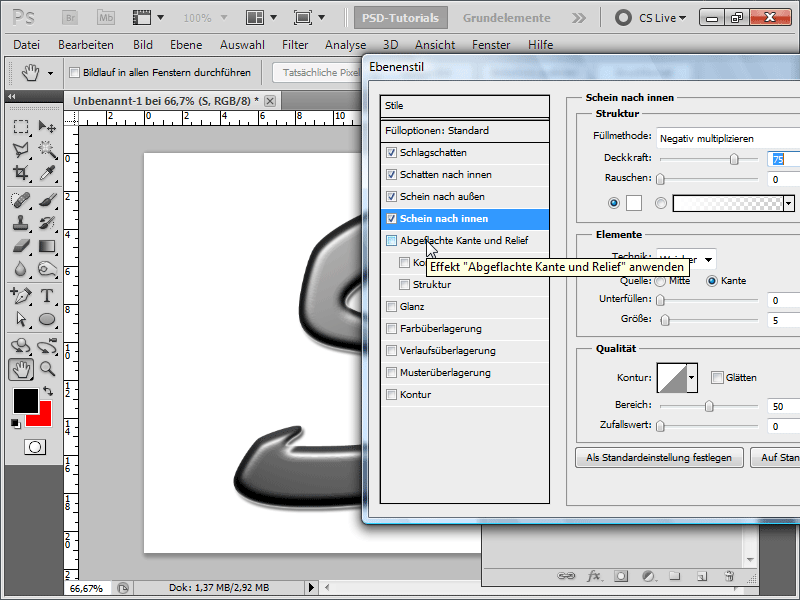Select the Blur tool
The image size is (800, 600).
coord(21,269)
